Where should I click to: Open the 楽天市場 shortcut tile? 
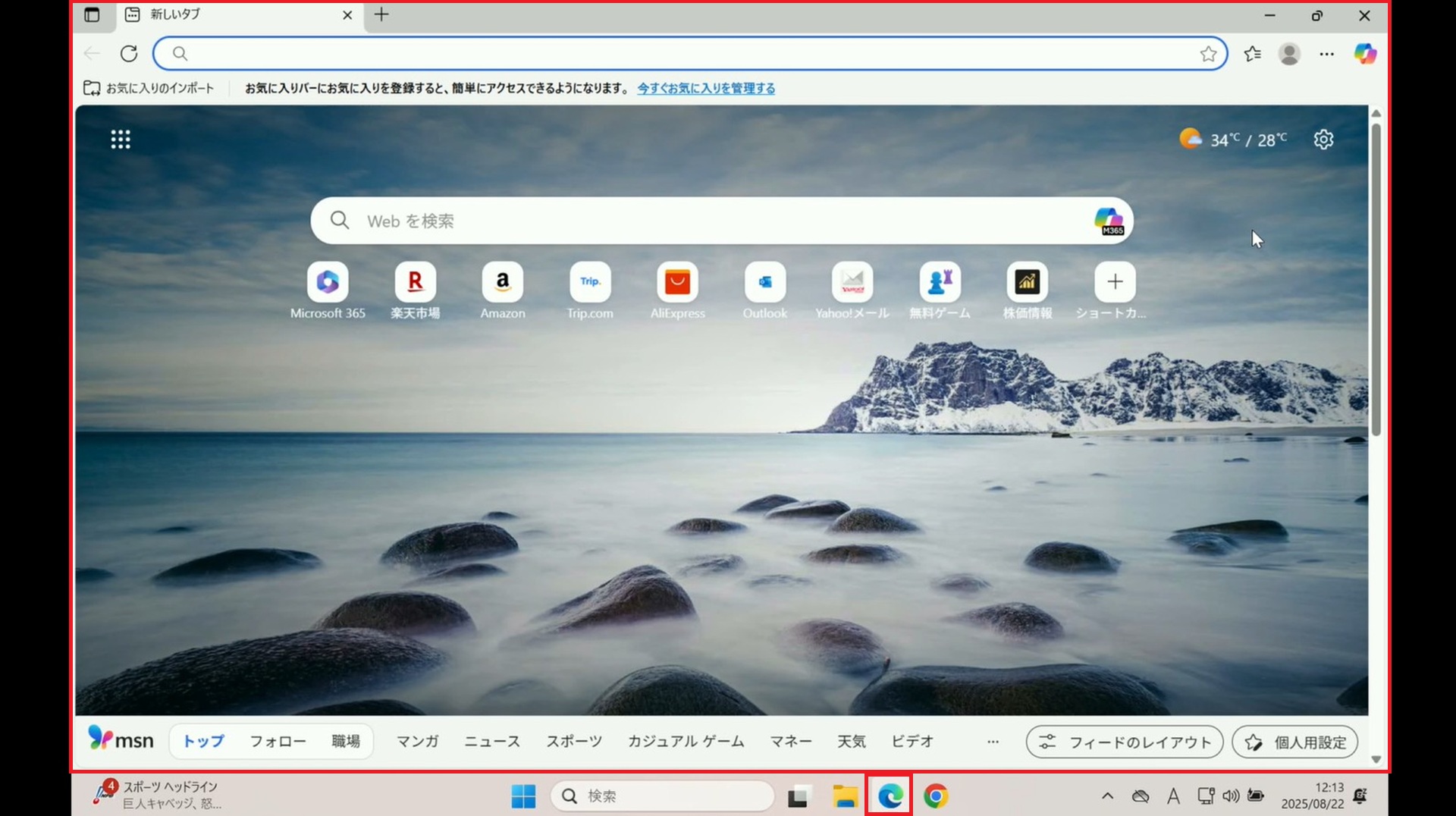(x=415, y=283)
